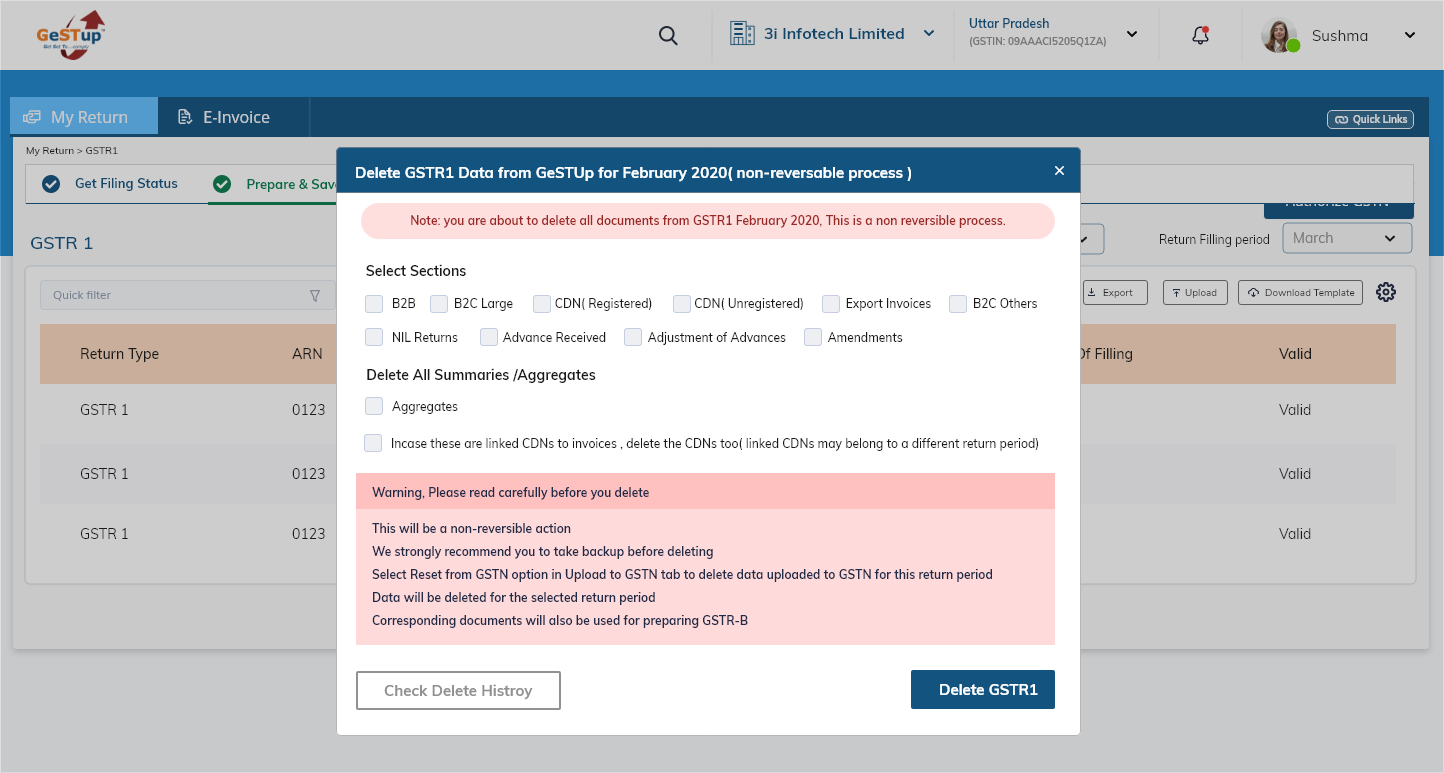Viewport: 1444px width, 773px height.
Task: Close the Delete GSTR1 dialog with X
Action: [1059, 171]
